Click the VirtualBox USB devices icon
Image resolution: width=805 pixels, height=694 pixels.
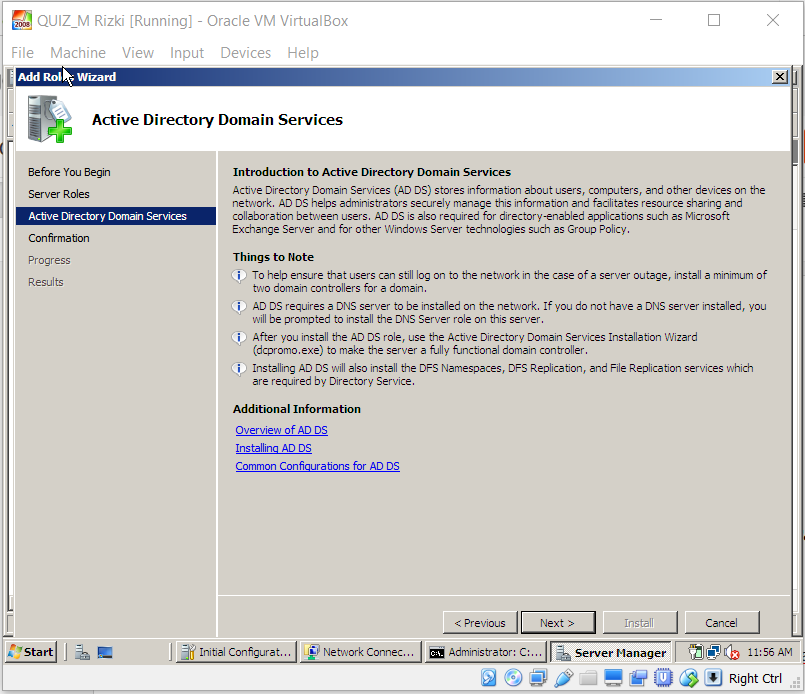tap(563, 678)
